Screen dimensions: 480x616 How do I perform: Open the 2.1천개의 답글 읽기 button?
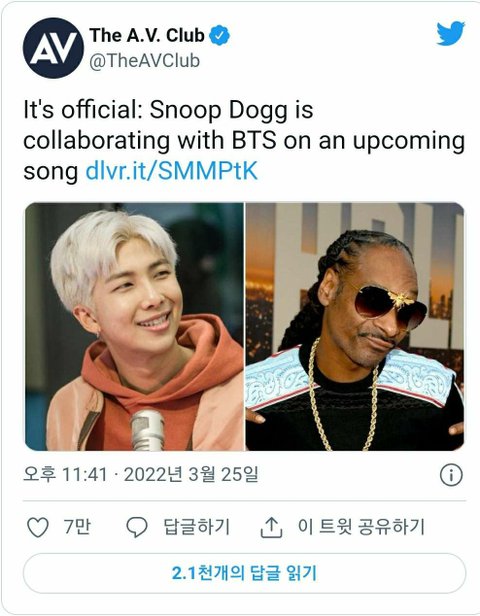[x=244, y=573]
